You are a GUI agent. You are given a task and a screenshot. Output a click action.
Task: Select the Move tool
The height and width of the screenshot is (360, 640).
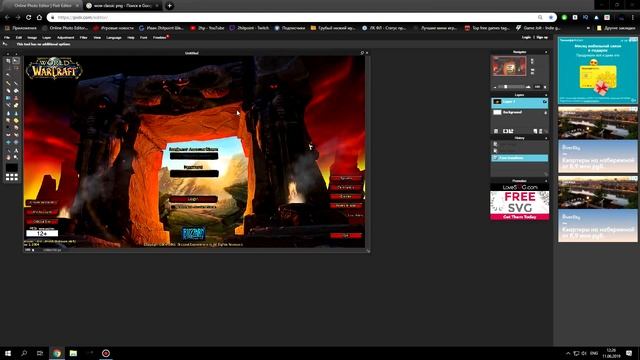pos(16,60)
